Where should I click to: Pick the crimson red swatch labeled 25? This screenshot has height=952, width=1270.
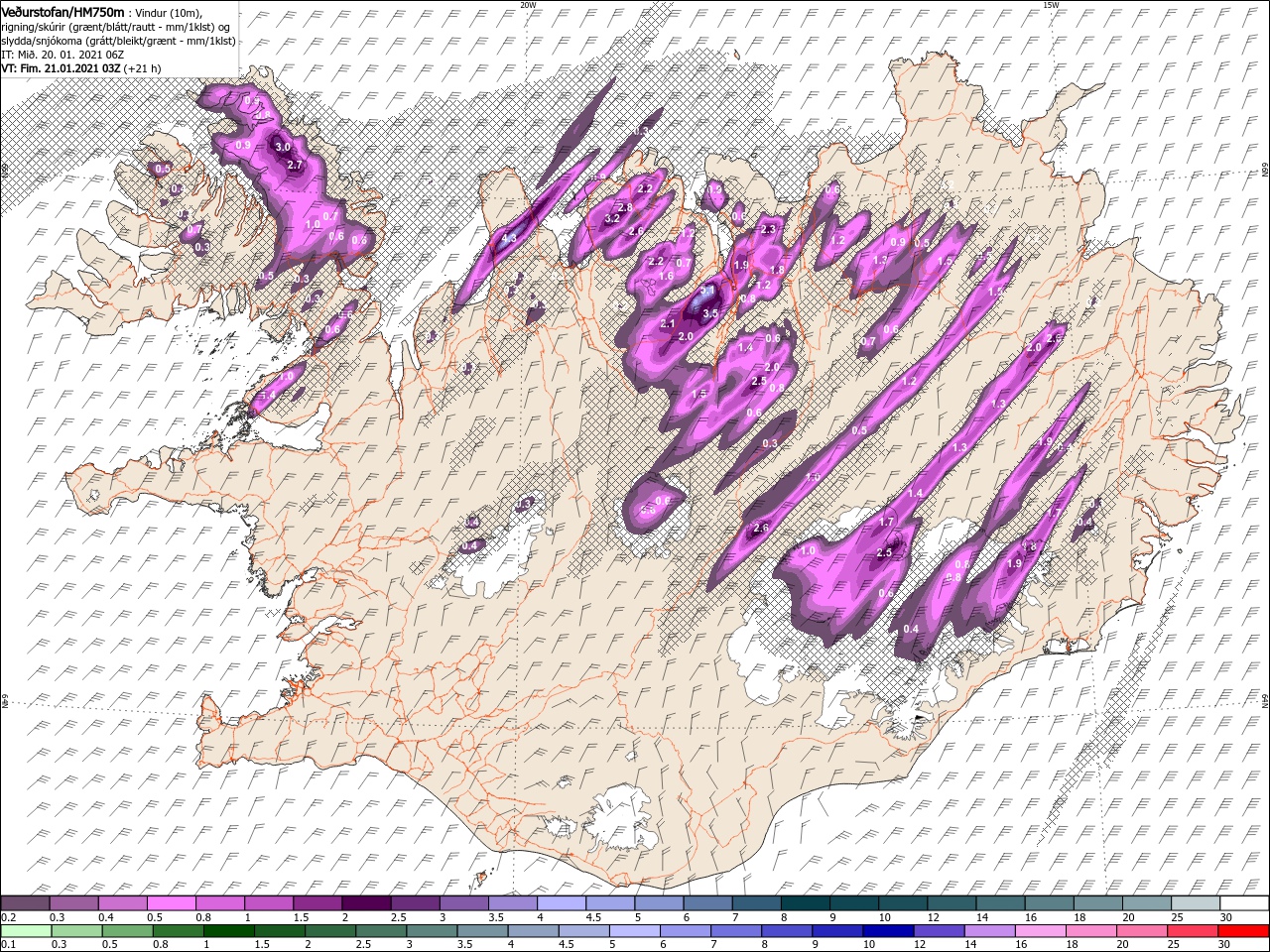[x=1194, y=930]
